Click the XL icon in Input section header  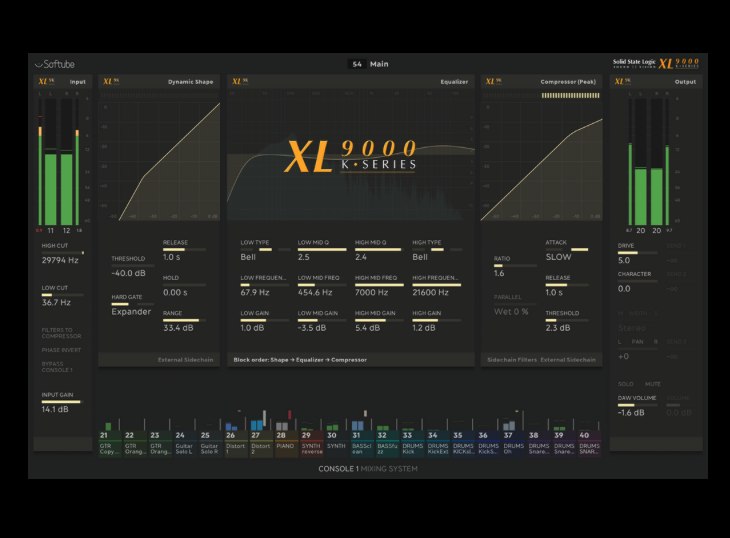tap(45, 82)
